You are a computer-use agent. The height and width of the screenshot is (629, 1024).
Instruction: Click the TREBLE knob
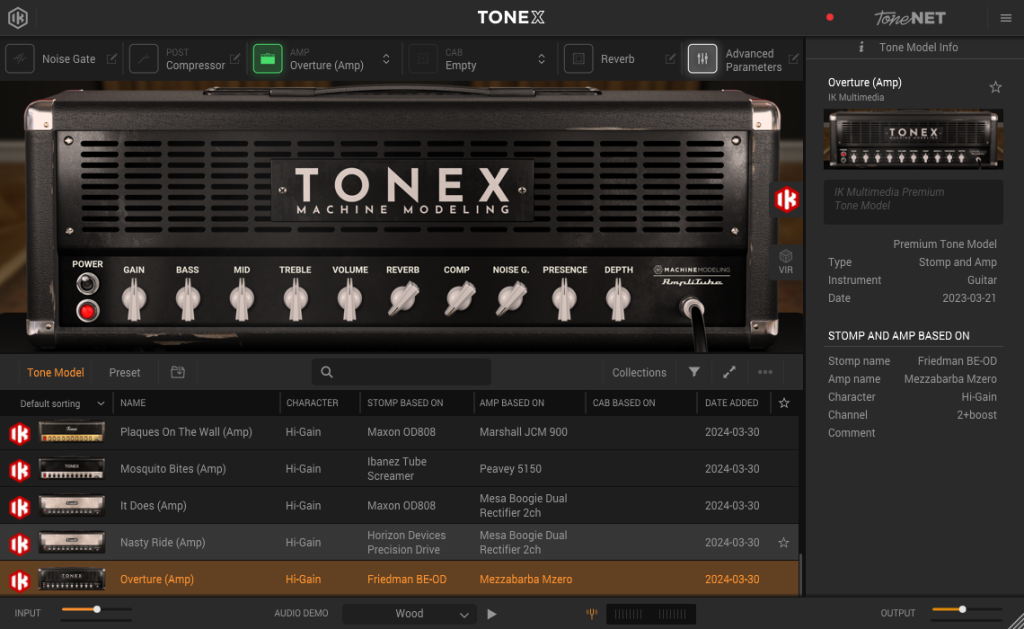(x=295, y=300)
